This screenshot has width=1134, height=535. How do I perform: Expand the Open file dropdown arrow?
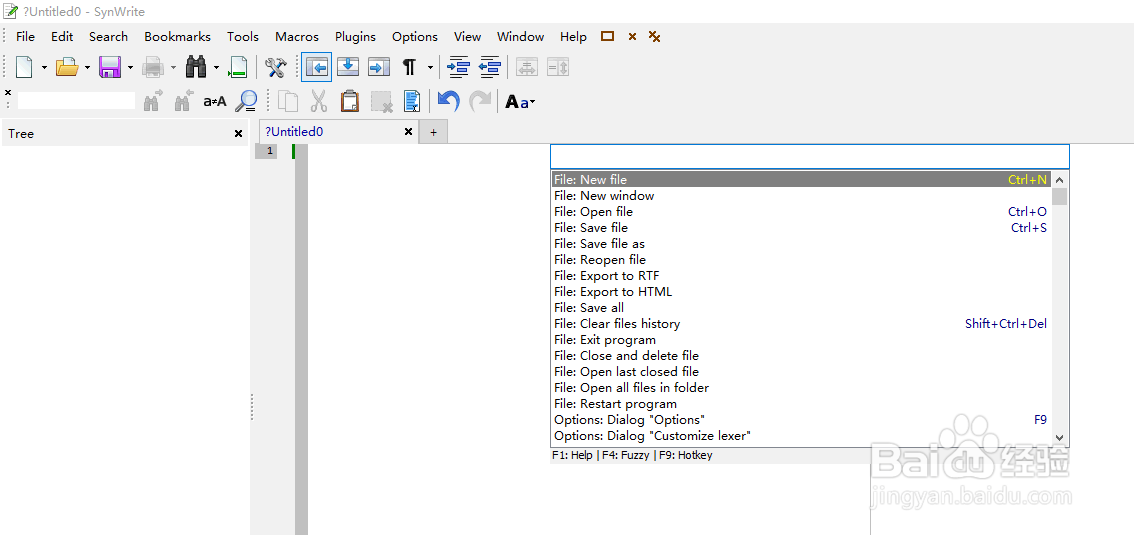pos(88,68)
